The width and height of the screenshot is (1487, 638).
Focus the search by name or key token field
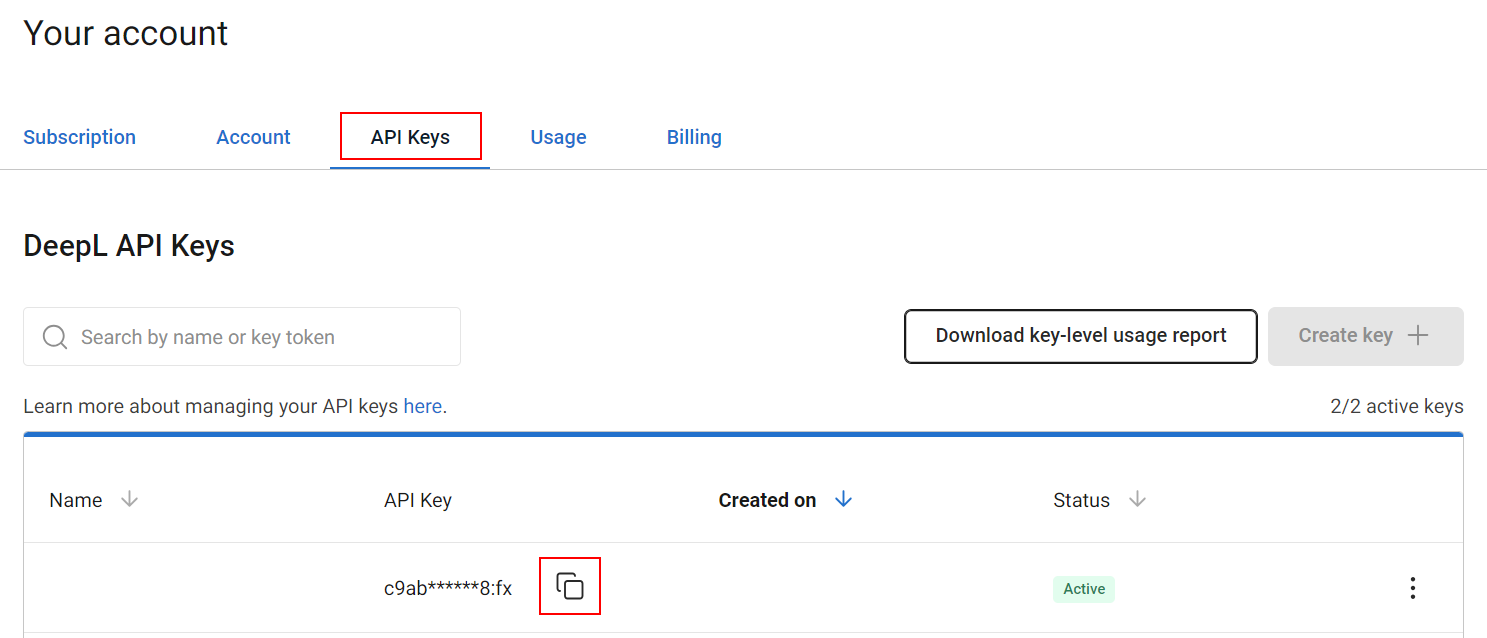[260, 337]
